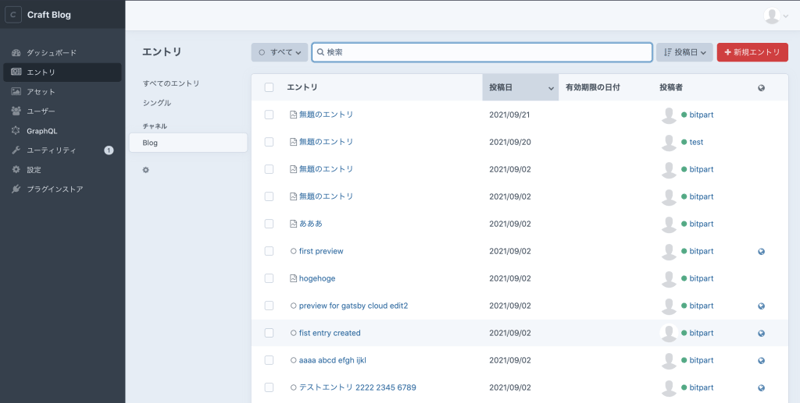Select the Blog channel source
The width and height of the screenshot is (800, 403).
150,143
